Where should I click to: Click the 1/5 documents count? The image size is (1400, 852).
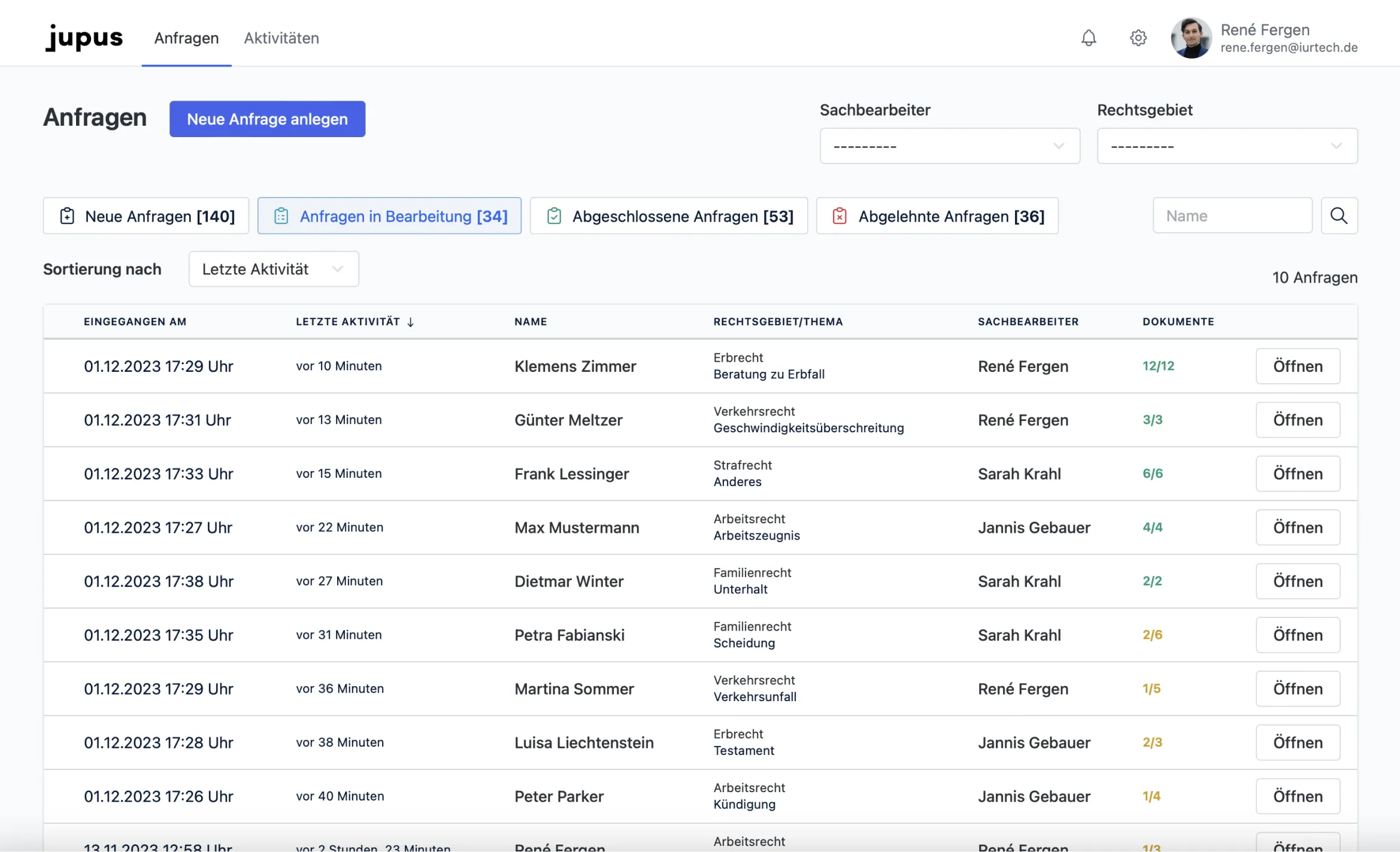1151,689
